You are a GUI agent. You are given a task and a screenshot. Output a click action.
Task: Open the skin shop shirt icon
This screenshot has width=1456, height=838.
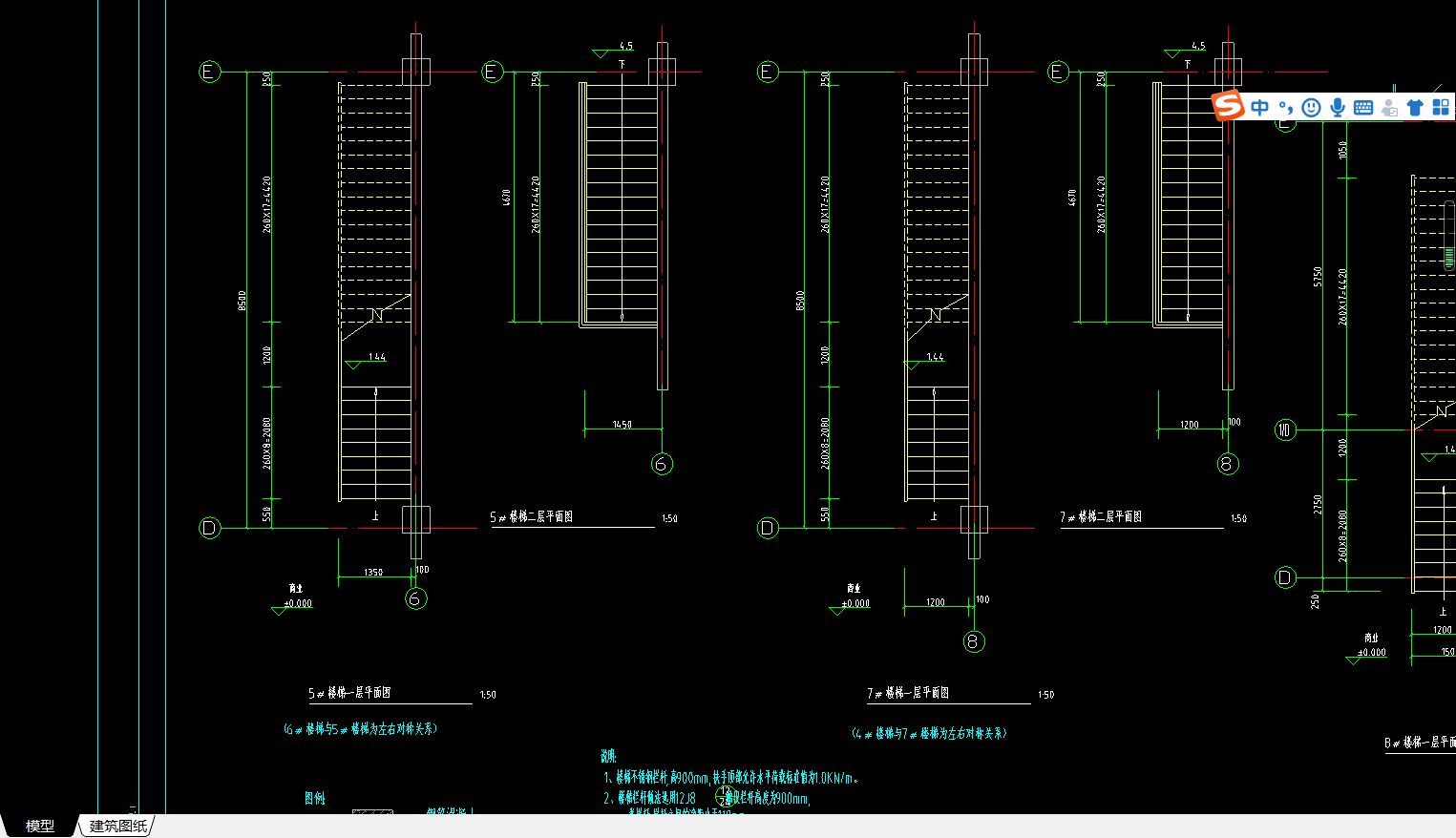coord(1415,108)
